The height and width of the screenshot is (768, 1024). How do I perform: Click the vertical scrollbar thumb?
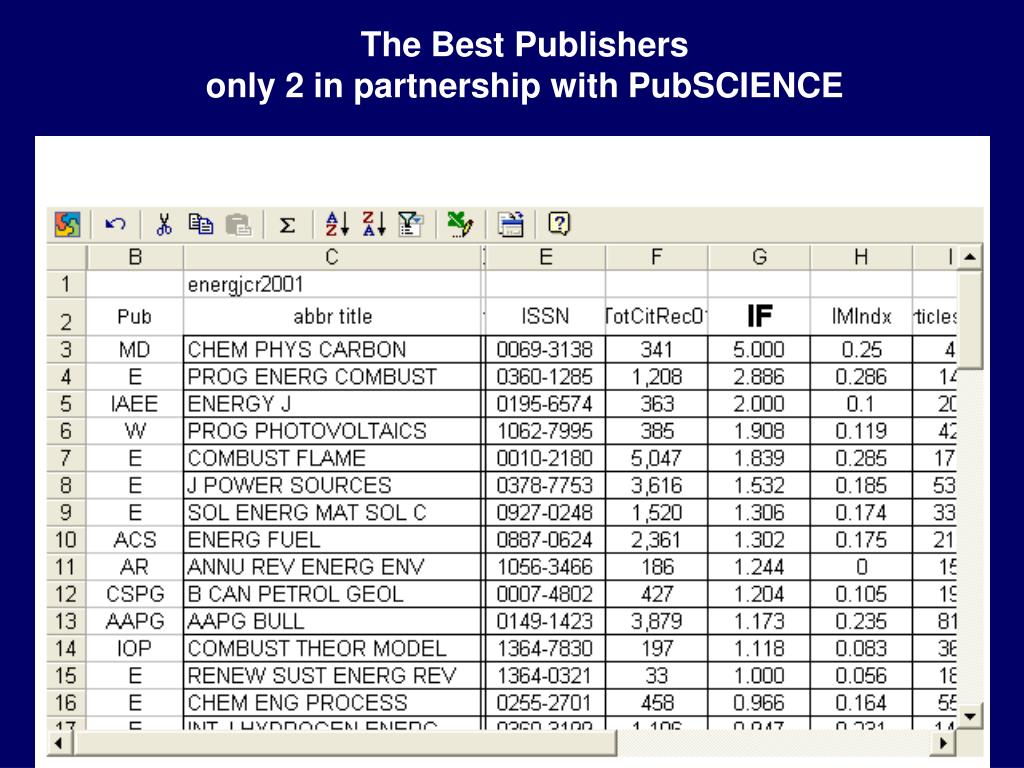pyautogui.click(x=970, y=320)
